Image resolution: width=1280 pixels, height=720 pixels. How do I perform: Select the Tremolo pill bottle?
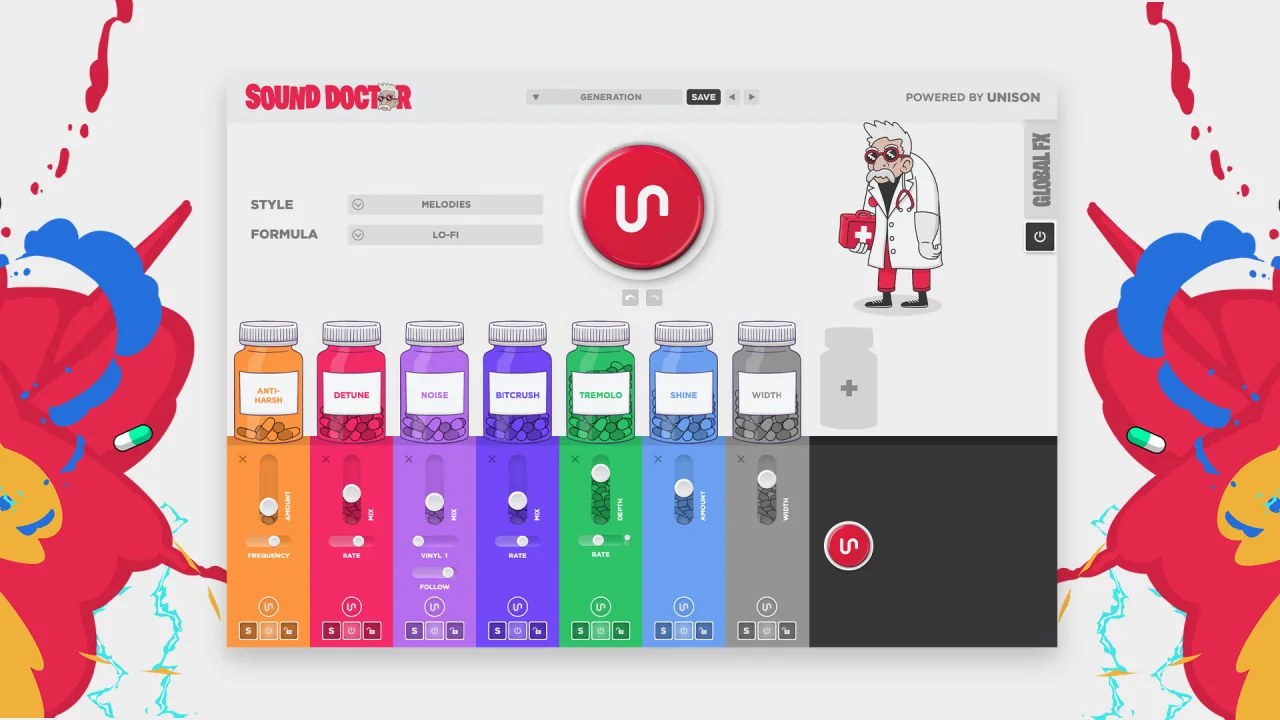[x=600, y=381]
